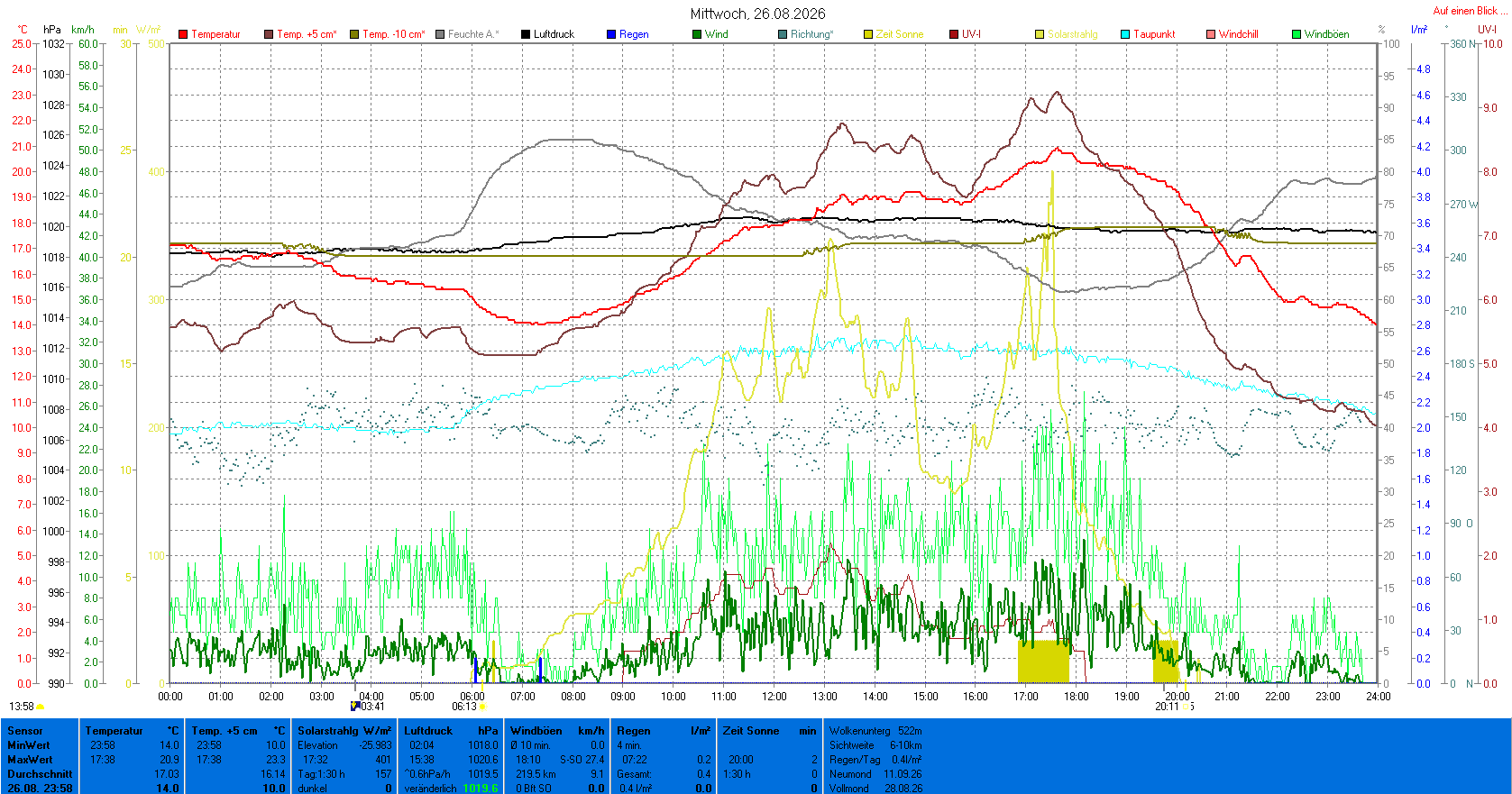This screenshot has height=794, width=1512.
Task: Click the gray 'Feuchte A.*' legend swatch
Action: [440, 34]
